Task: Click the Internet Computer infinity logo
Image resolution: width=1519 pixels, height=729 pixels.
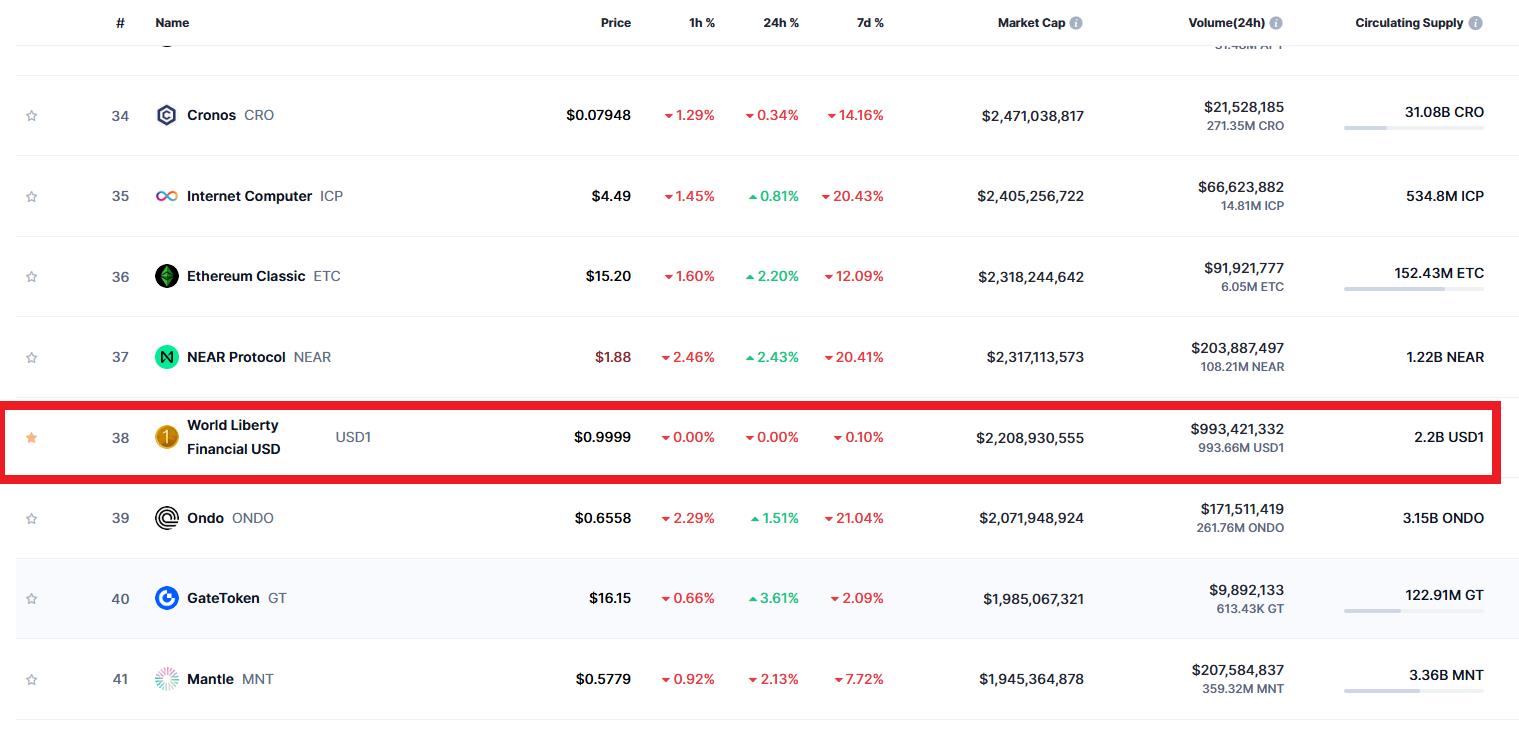Action: (x=167, y=196)
